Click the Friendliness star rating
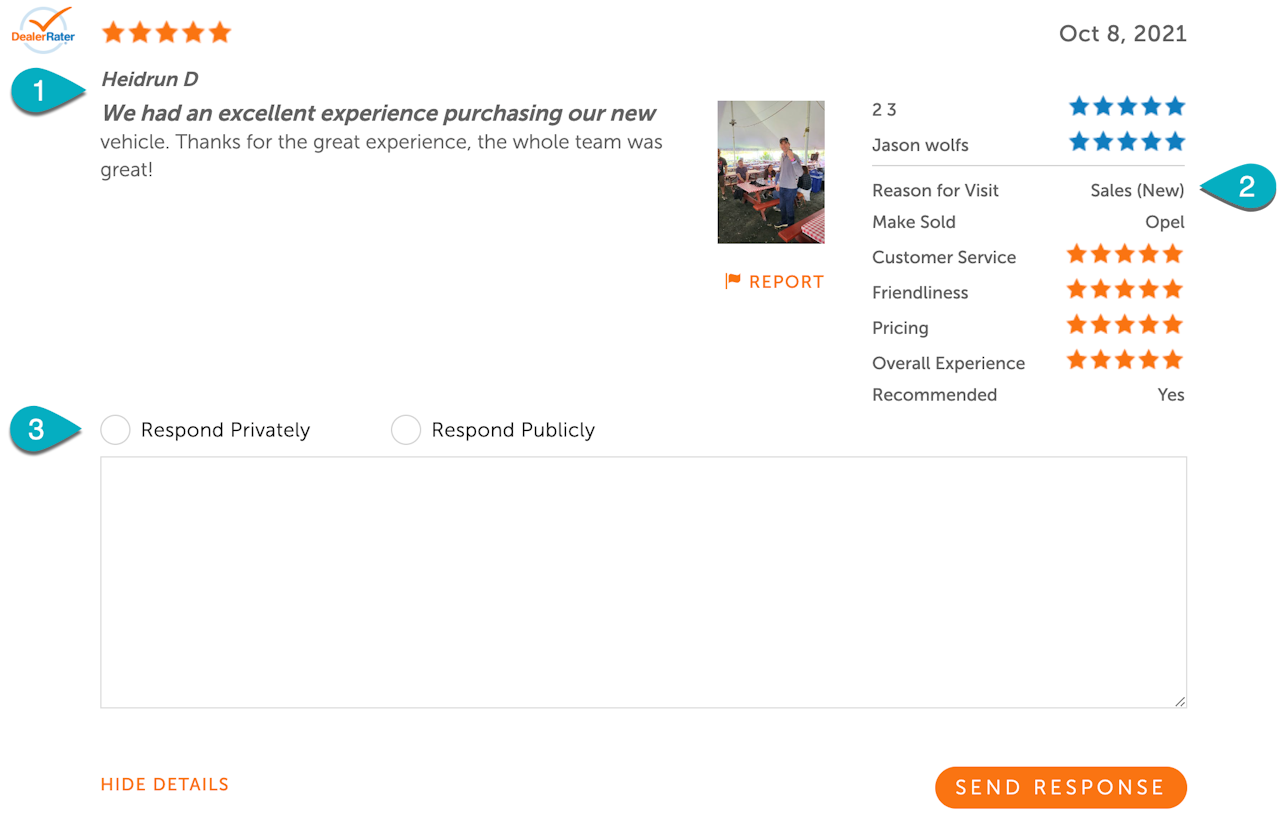This screenshot has width=1280, height=822. (x=1125, y=290)
